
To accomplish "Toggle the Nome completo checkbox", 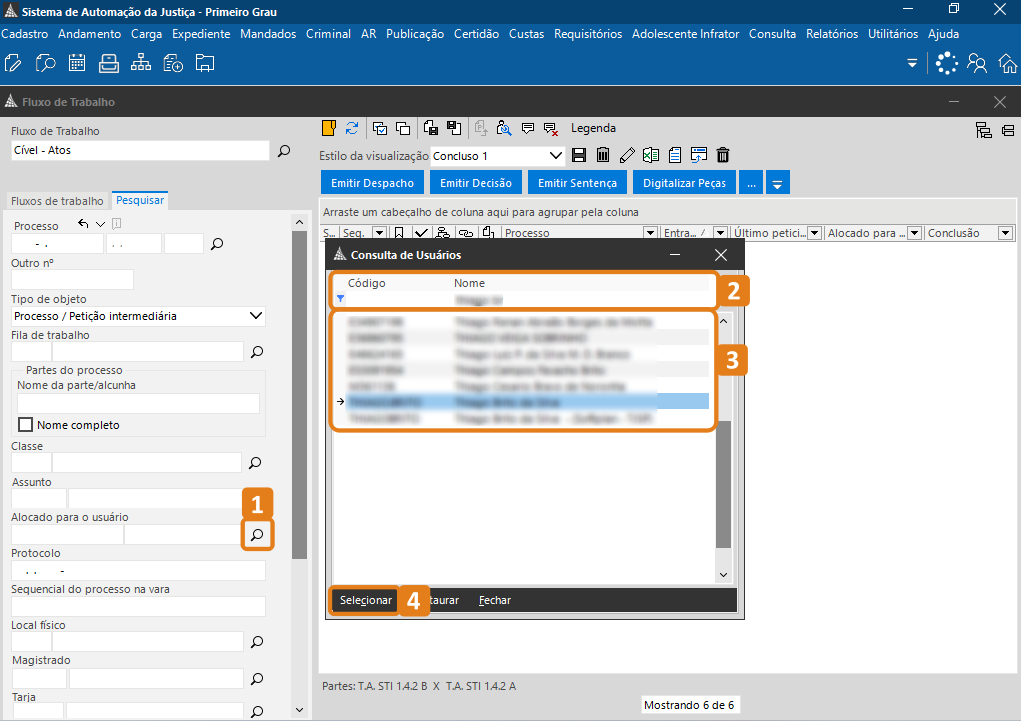I will 25,425.
